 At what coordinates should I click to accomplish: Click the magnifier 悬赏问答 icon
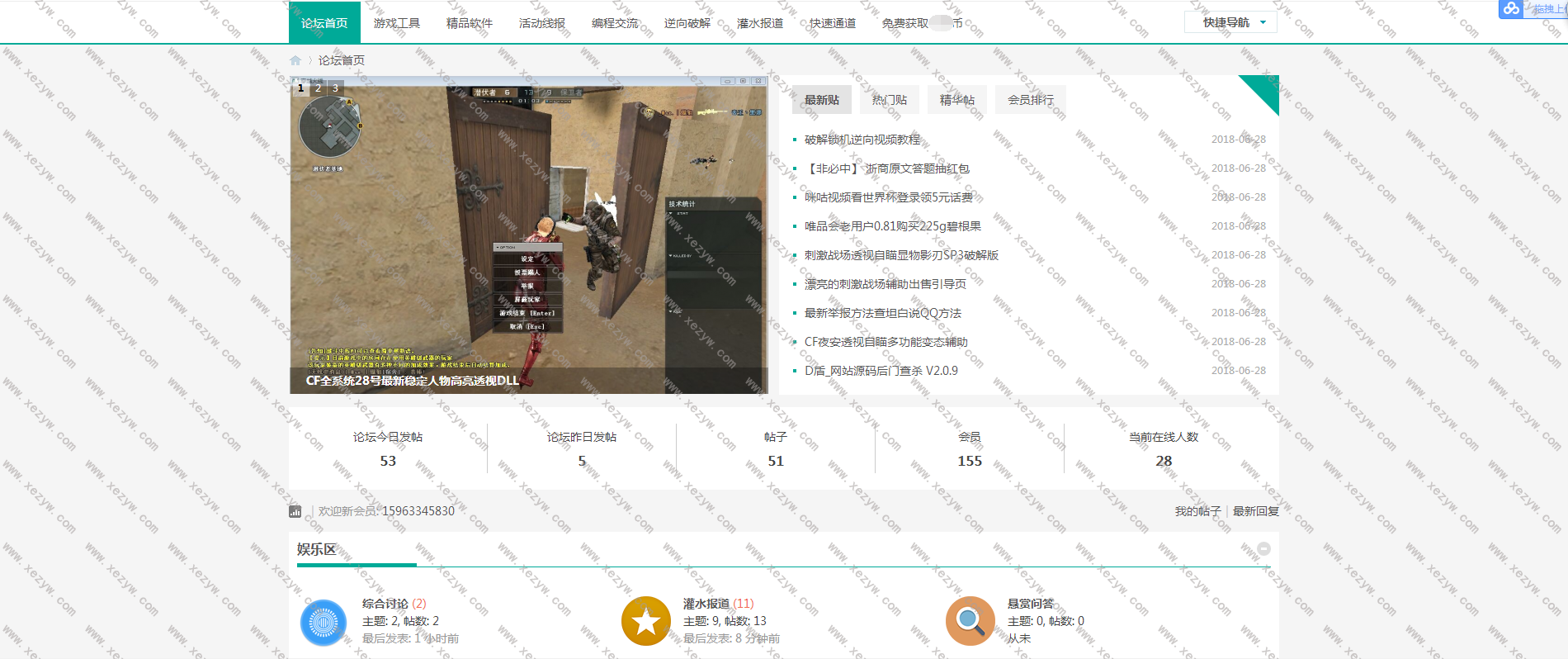pos(970,621)
